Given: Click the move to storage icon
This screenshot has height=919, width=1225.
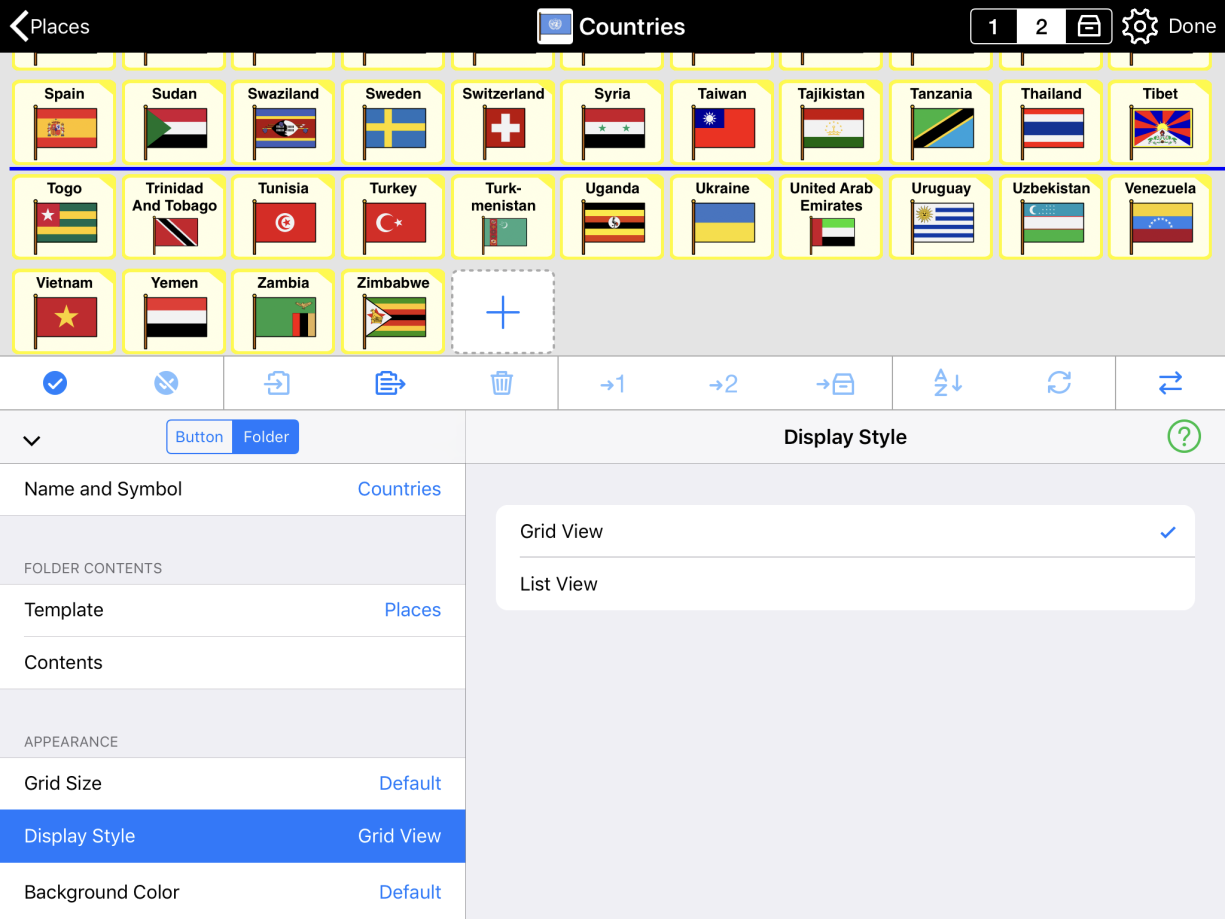Looking at the screenshot, I should [835, 383].
